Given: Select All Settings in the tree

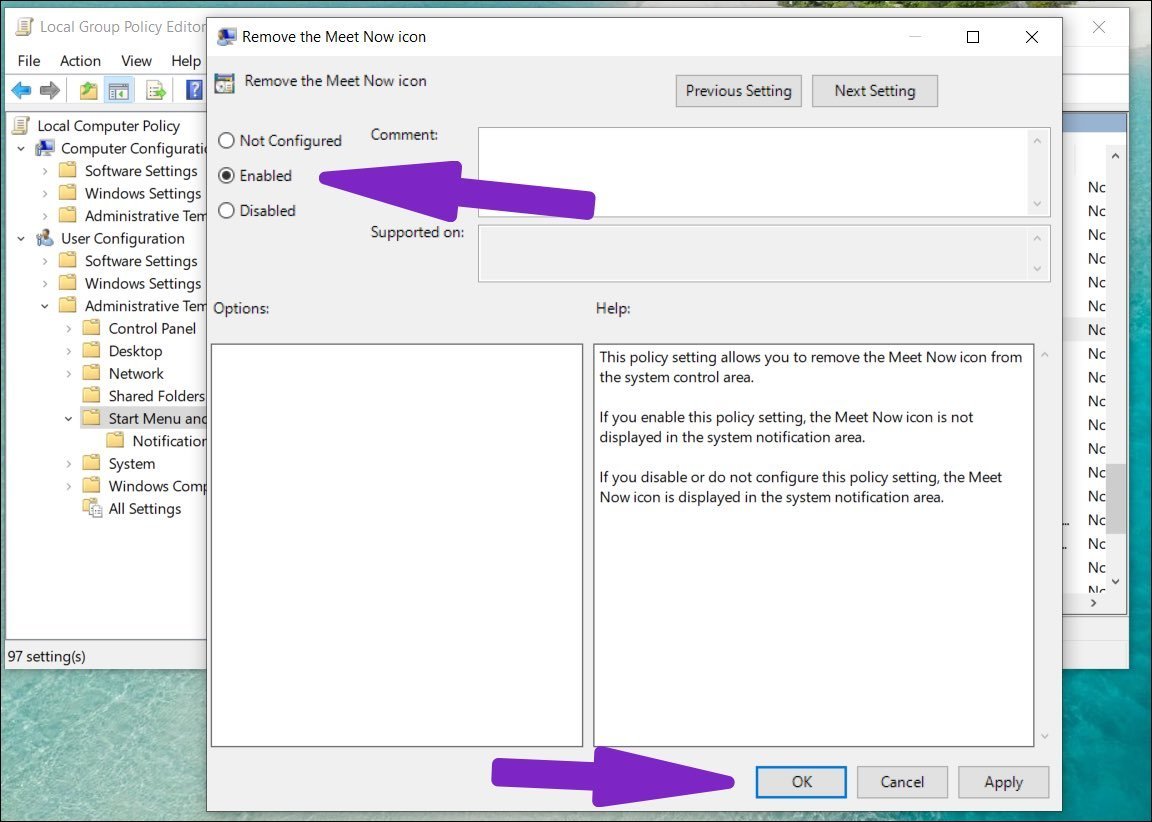Looking at the screenshot, I should [x=145, y=508].
